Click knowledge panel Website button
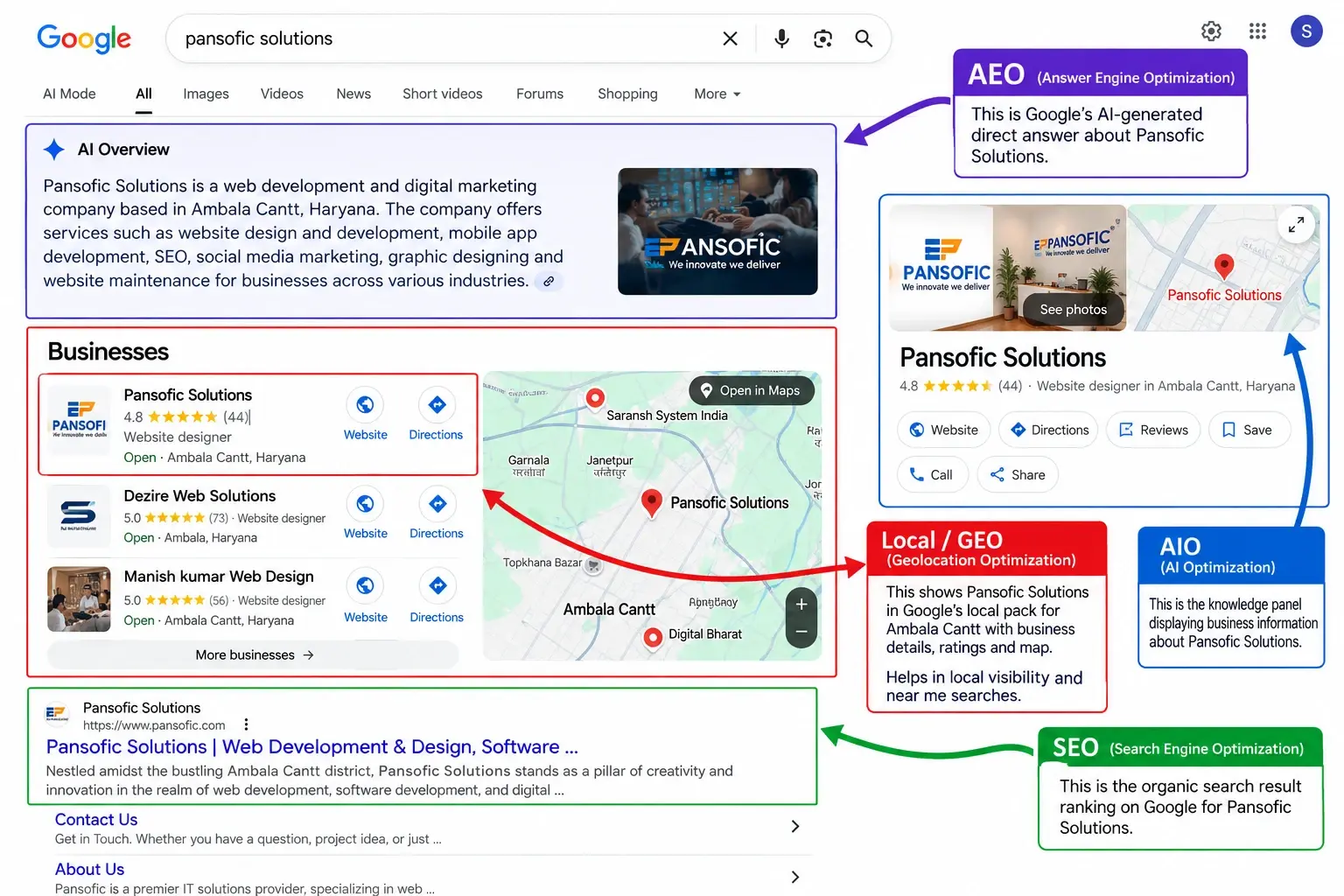The height and width of the screenshot is (896, 1344). (943, 430)
